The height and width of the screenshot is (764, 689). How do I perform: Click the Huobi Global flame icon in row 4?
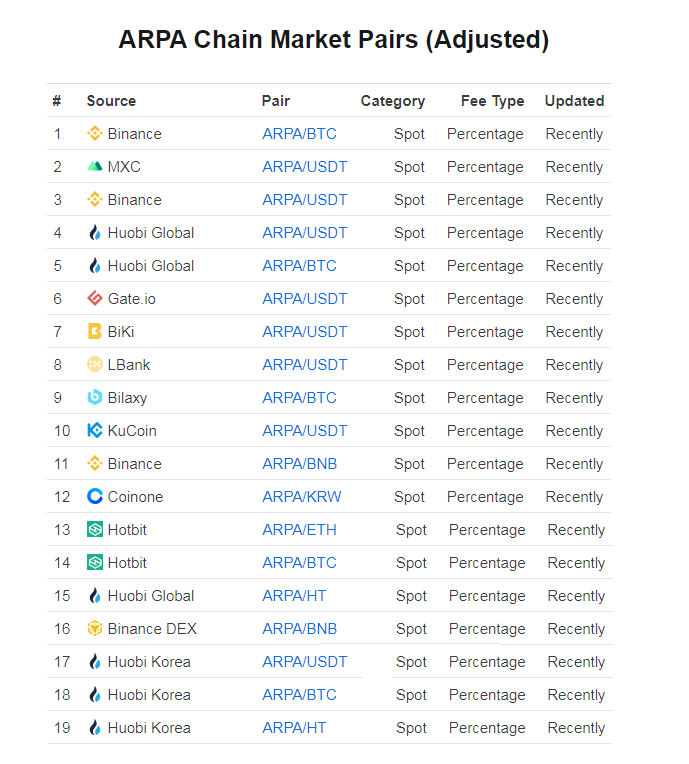point(95,232)
